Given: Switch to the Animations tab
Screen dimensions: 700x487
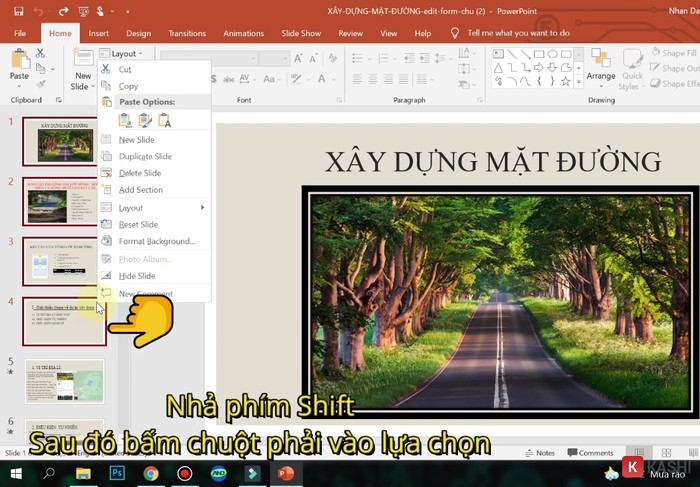Looking at the screenshot, I should [x=244, y=33].
